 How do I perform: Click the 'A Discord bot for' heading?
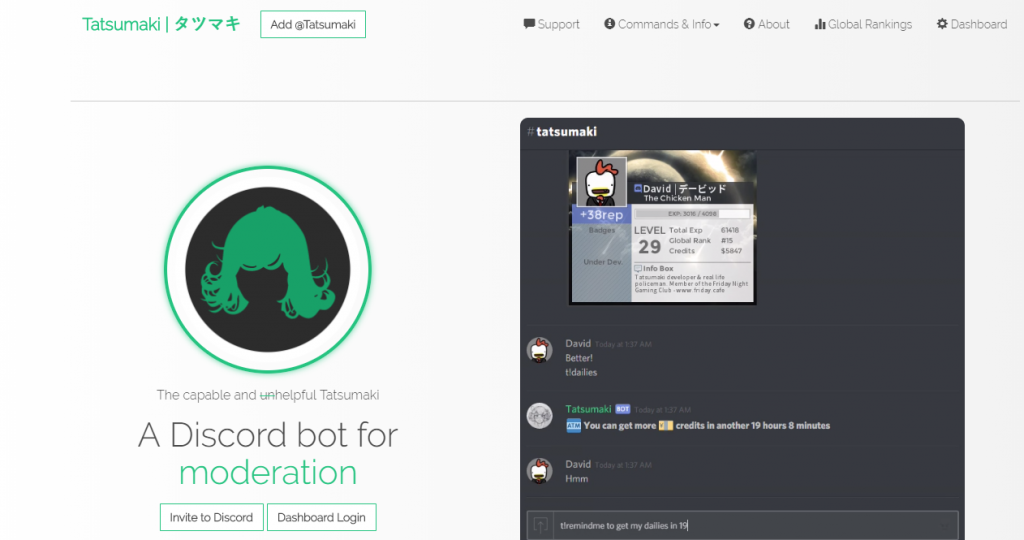tap(268, 435)
